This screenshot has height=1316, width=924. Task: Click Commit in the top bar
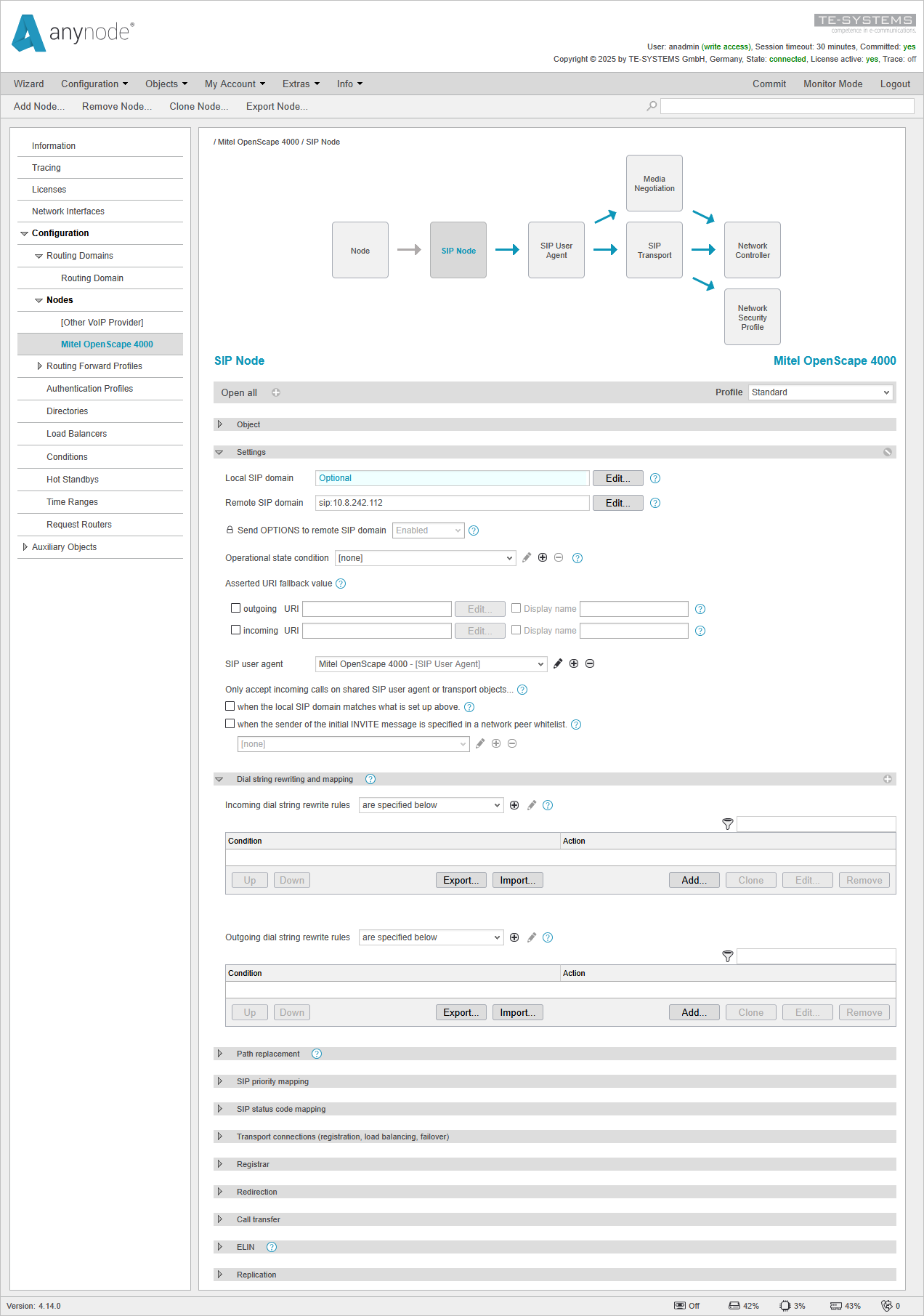click(769, 84)
